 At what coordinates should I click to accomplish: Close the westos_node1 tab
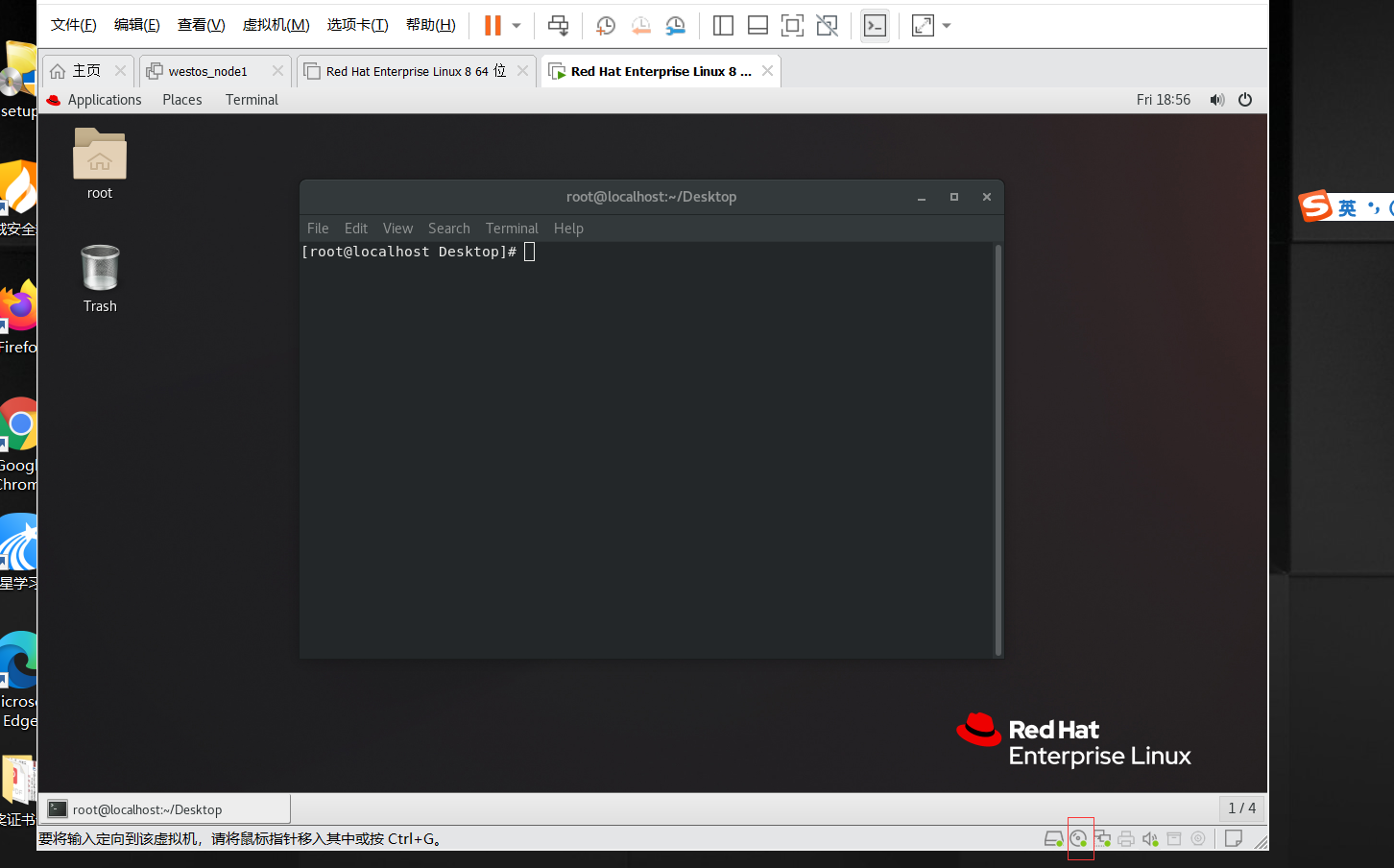click(x=277, y=70)
